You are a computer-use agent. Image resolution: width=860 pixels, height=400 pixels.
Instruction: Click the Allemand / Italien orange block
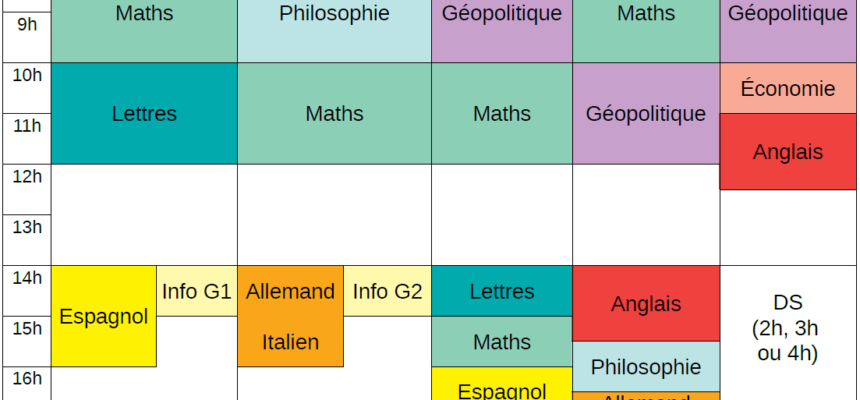click(290, 316)
